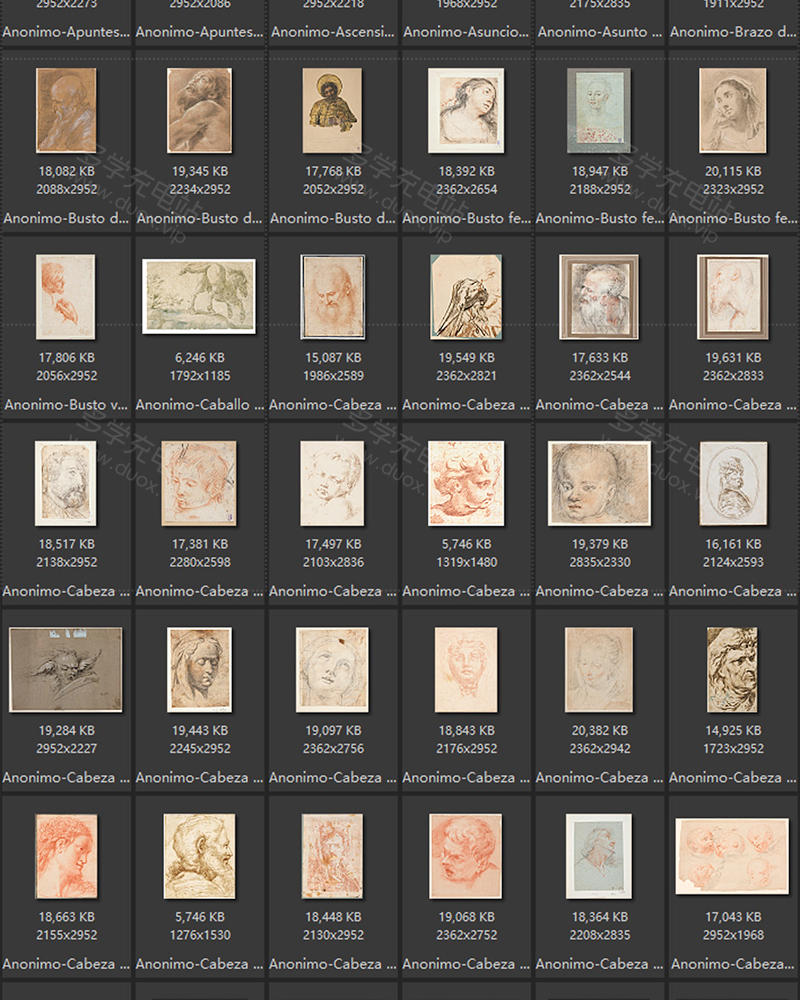Click the "Anonimo-Asunto" file name
Viewport: 800px width, 1000px height.
tap(599, 32)
